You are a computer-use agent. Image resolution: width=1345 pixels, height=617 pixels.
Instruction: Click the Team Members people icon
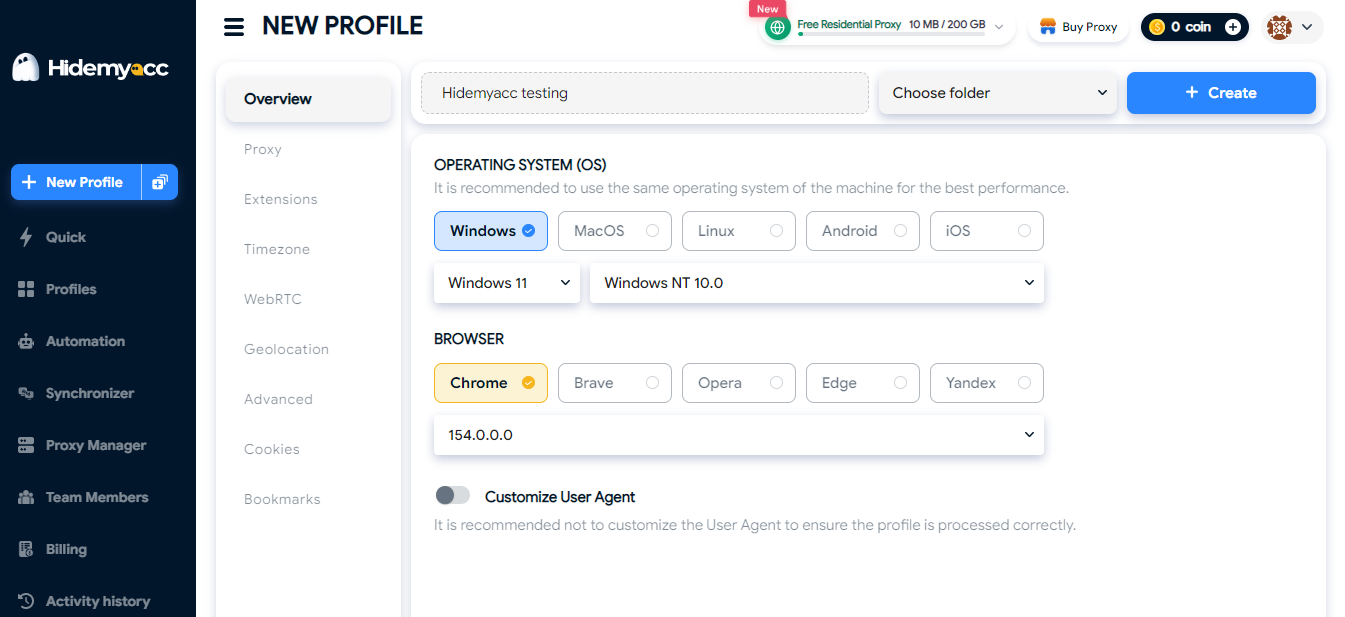[26, 497]
